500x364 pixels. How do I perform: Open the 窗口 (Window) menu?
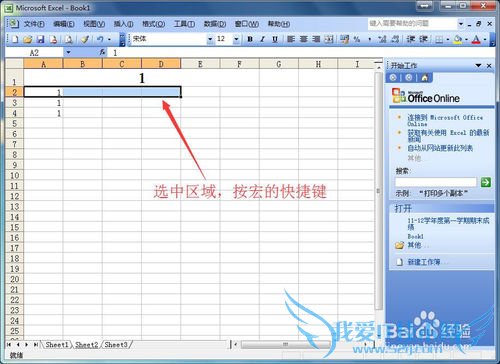point(246,24)
